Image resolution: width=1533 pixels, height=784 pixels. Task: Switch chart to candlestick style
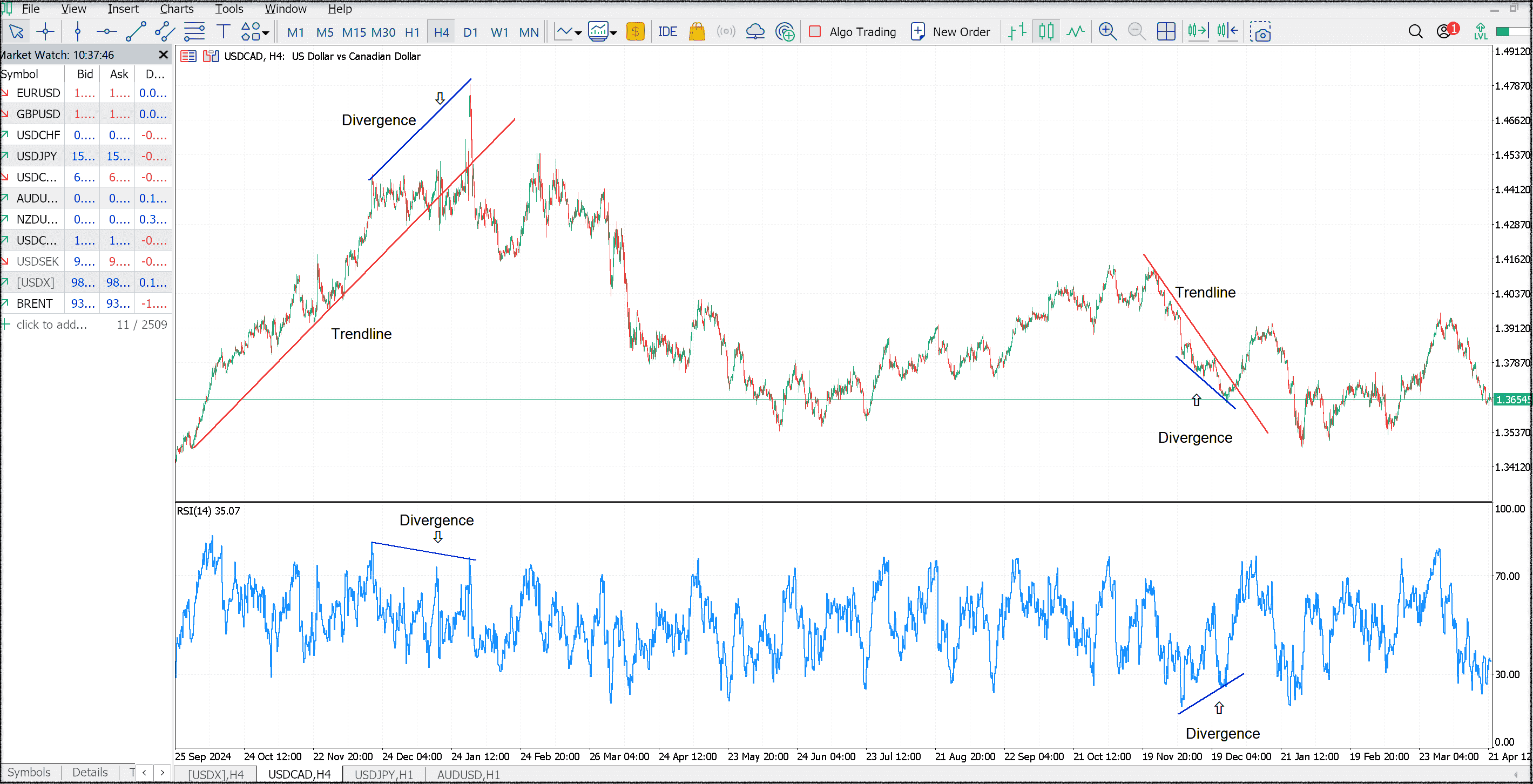click(1046, 31)
